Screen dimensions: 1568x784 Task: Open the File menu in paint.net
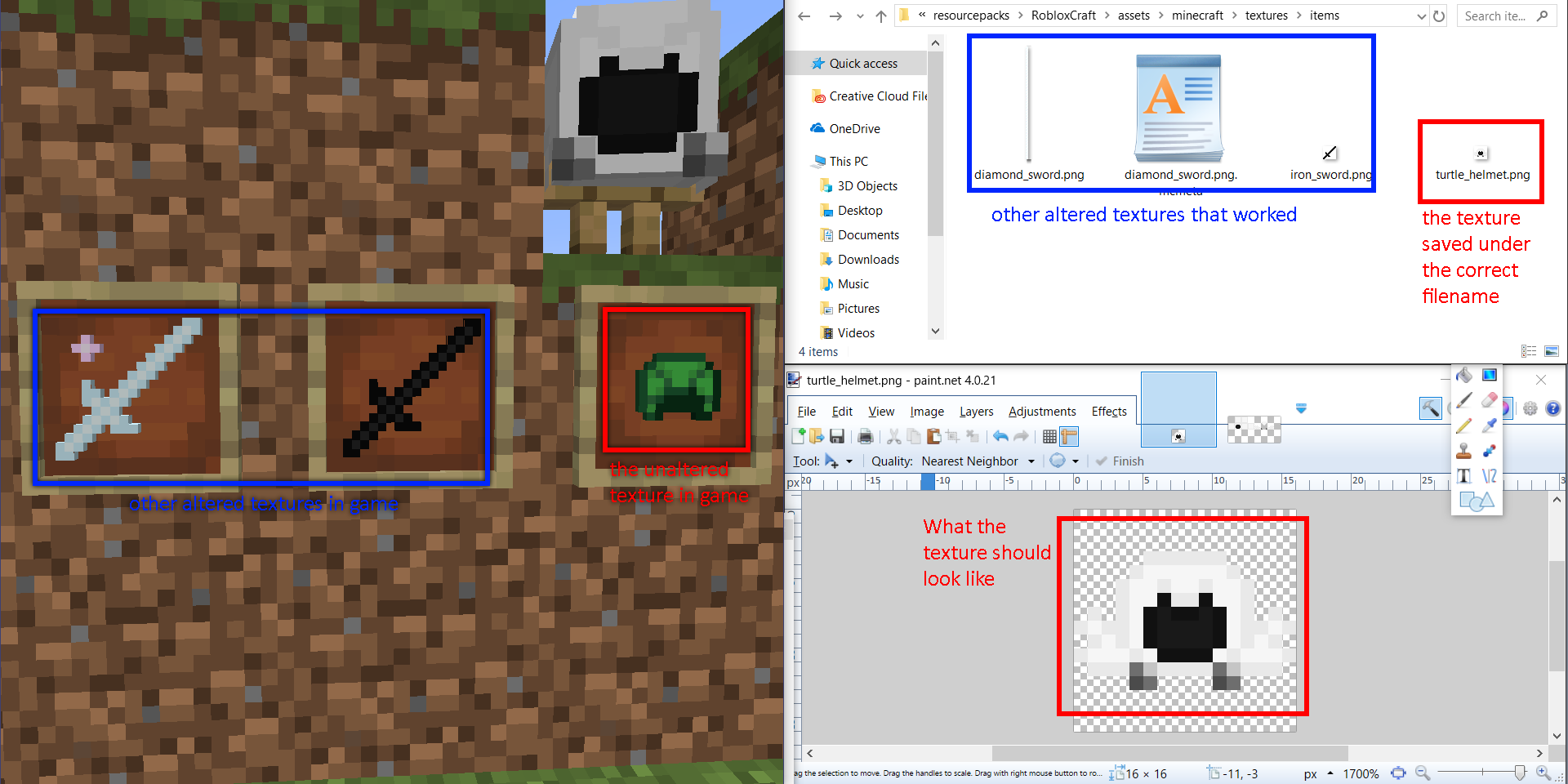(807, 412)
